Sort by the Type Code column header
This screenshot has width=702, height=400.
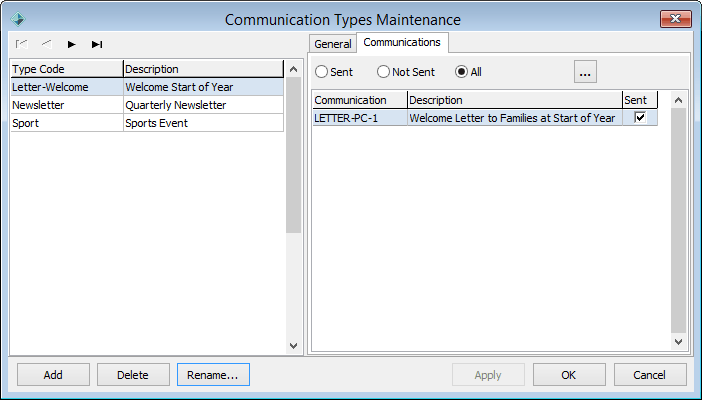tap(65, 69)
